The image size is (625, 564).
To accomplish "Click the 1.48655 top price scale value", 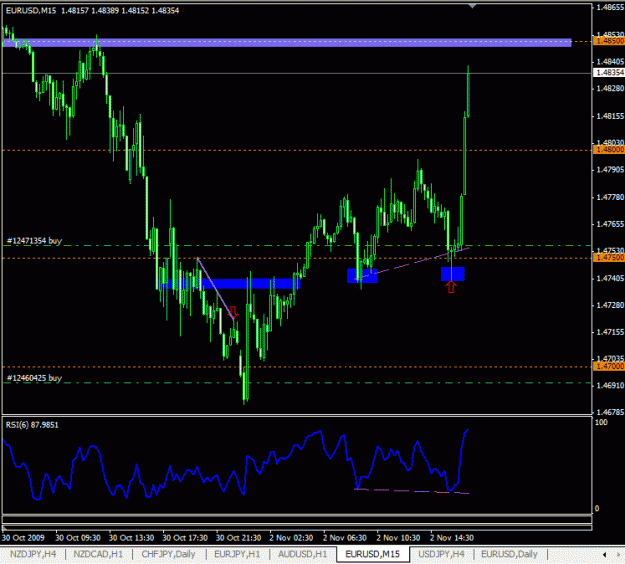I will (610, 7).
